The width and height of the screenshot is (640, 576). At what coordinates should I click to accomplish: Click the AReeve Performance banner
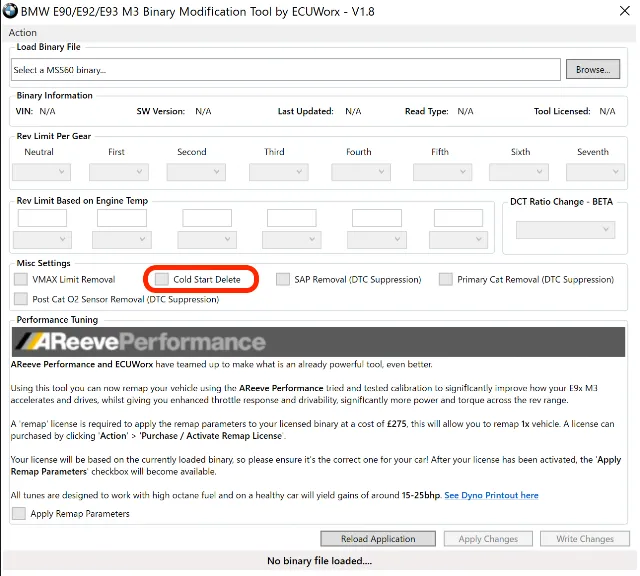point(318,342)
